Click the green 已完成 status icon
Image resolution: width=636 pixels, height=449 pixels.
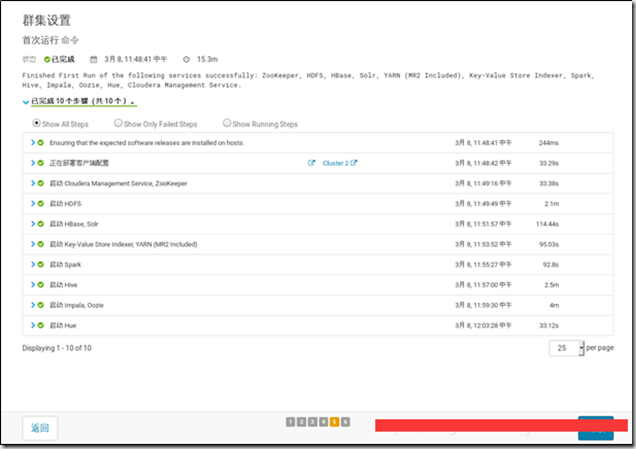(47, 60)
